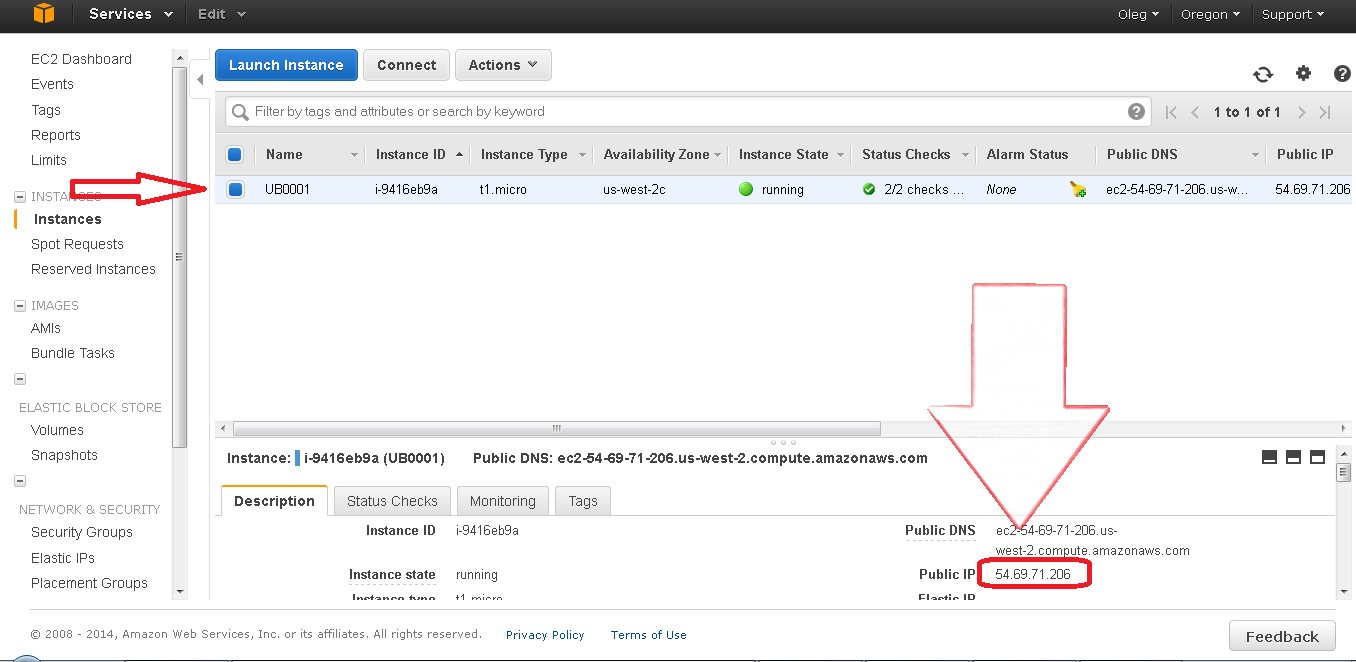The height and width of the screenshot is (662, 1356).
Task: Collapse the ELASTIC BLOCK STORE section
Action: point(20,379)
